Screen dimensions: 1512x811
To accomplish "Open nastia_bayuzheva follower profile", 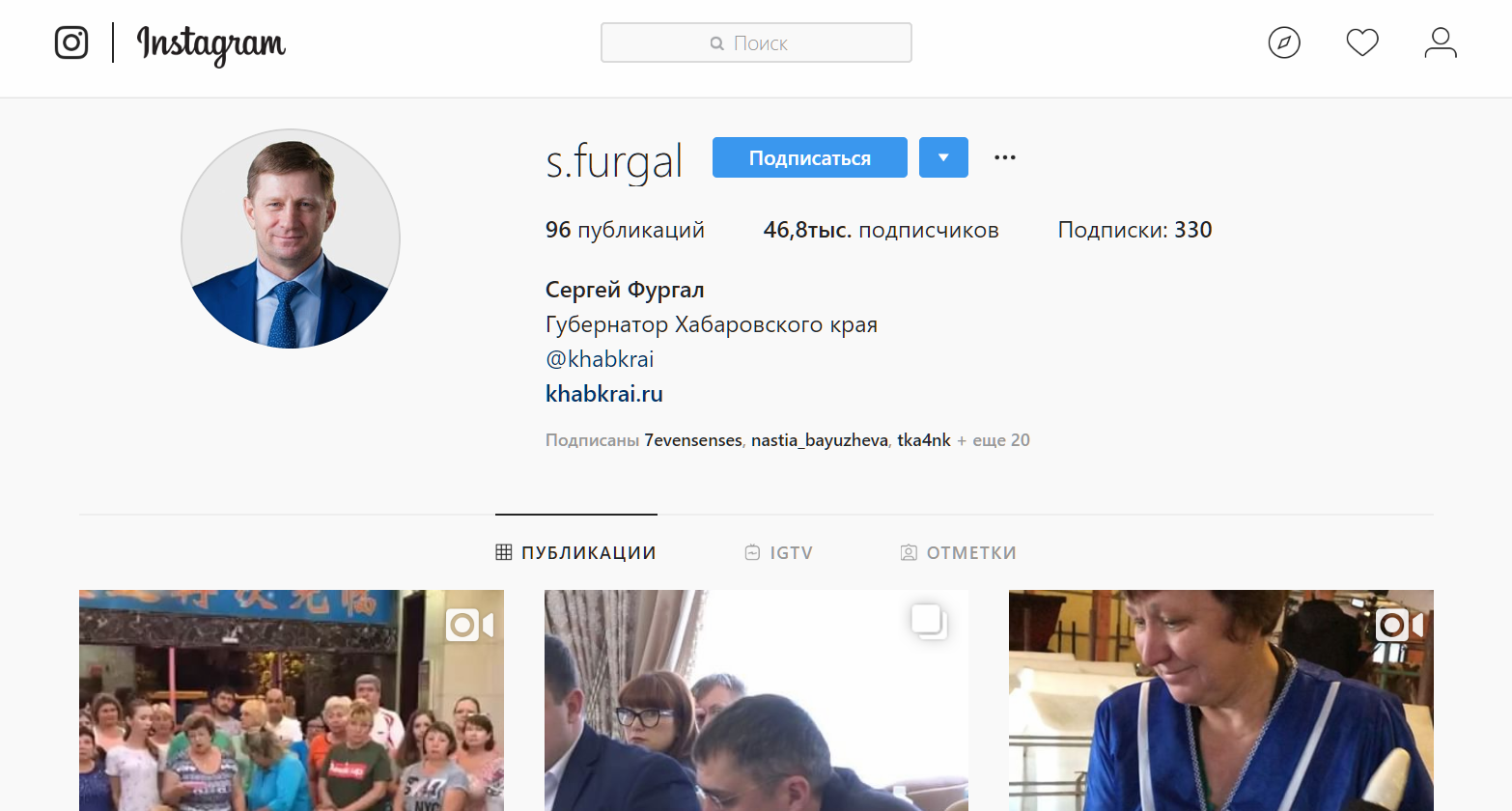I will click(x=820, y=440).
